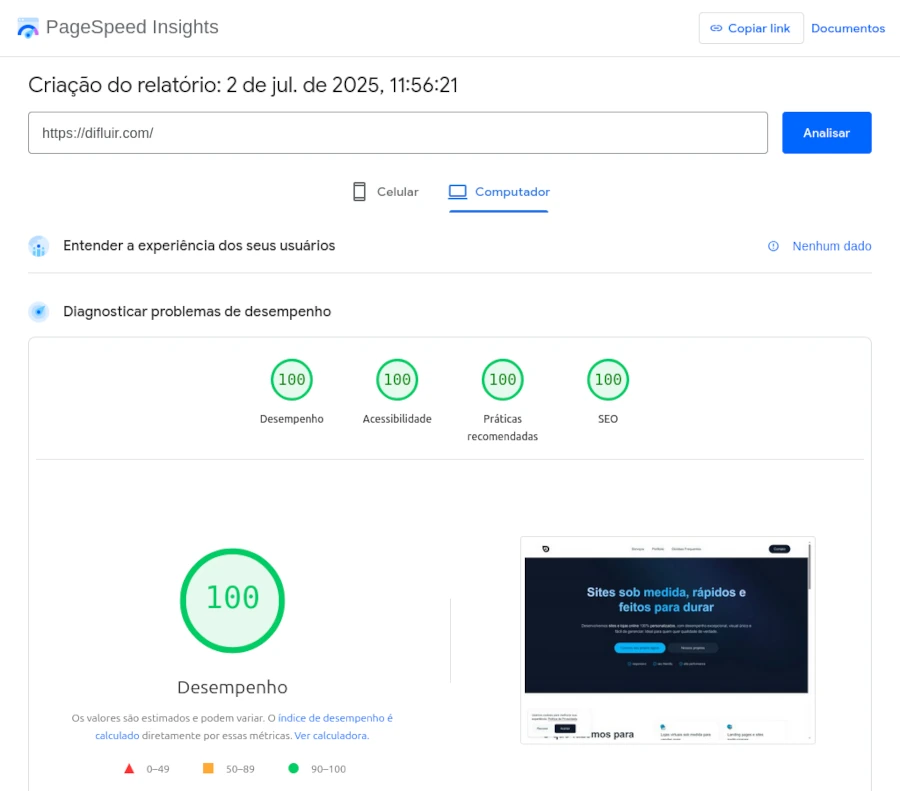Screen dimensions: 900x791
Task: Click the Práticas recomendadas label
Action: (x=502, y=427)
